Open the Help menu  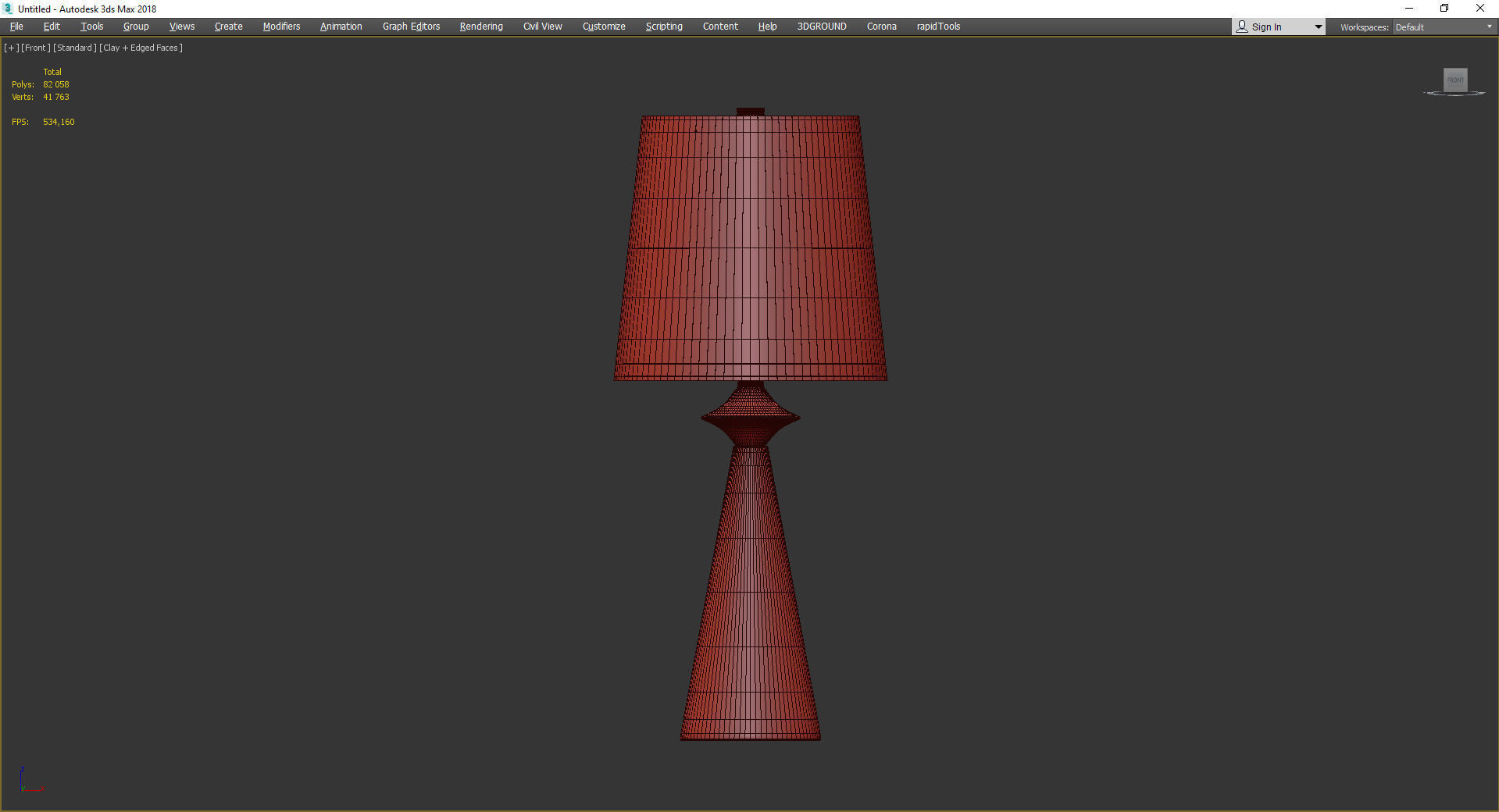pyautogui.click(x=767, y=27)
